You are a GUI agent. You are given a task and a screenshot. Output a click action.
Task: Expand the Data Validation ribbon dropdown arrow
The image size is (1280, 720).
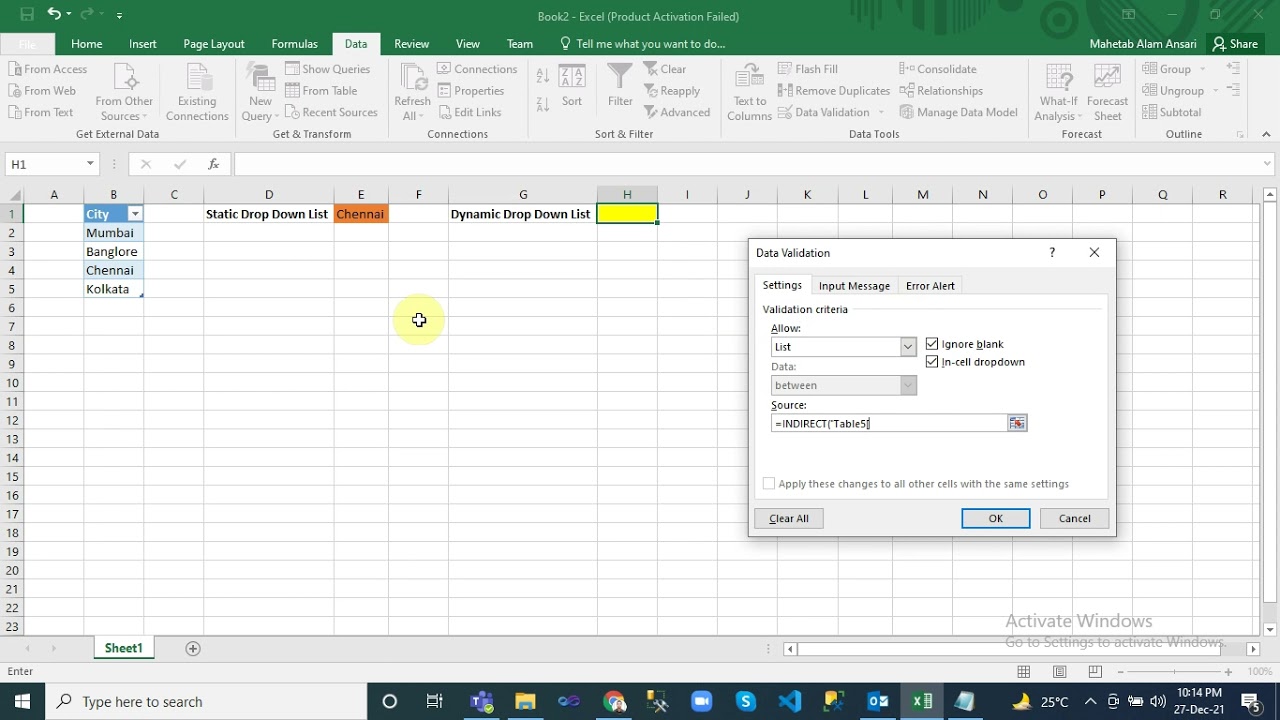coord(881,112)
